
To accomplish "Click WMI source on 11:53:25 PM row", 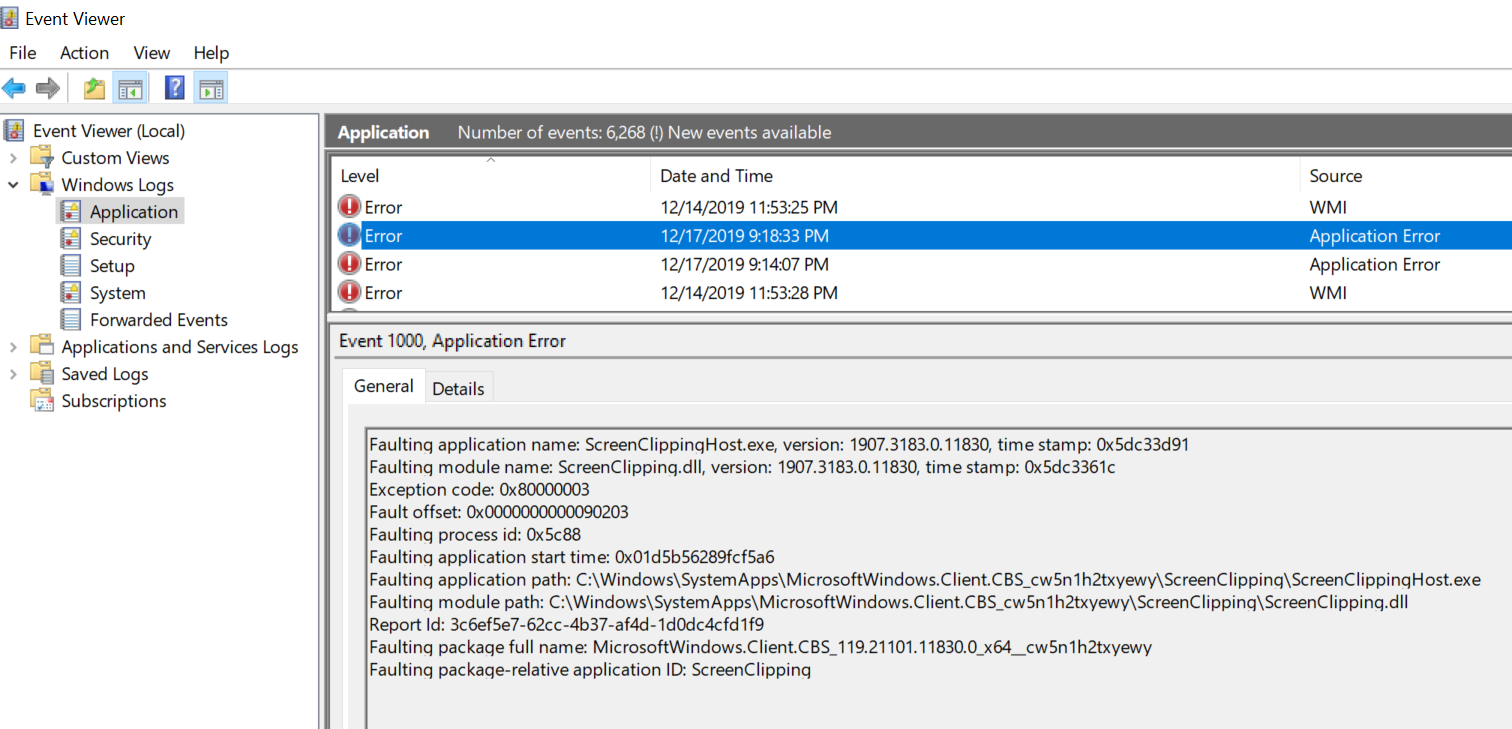I will [1328, 207].
